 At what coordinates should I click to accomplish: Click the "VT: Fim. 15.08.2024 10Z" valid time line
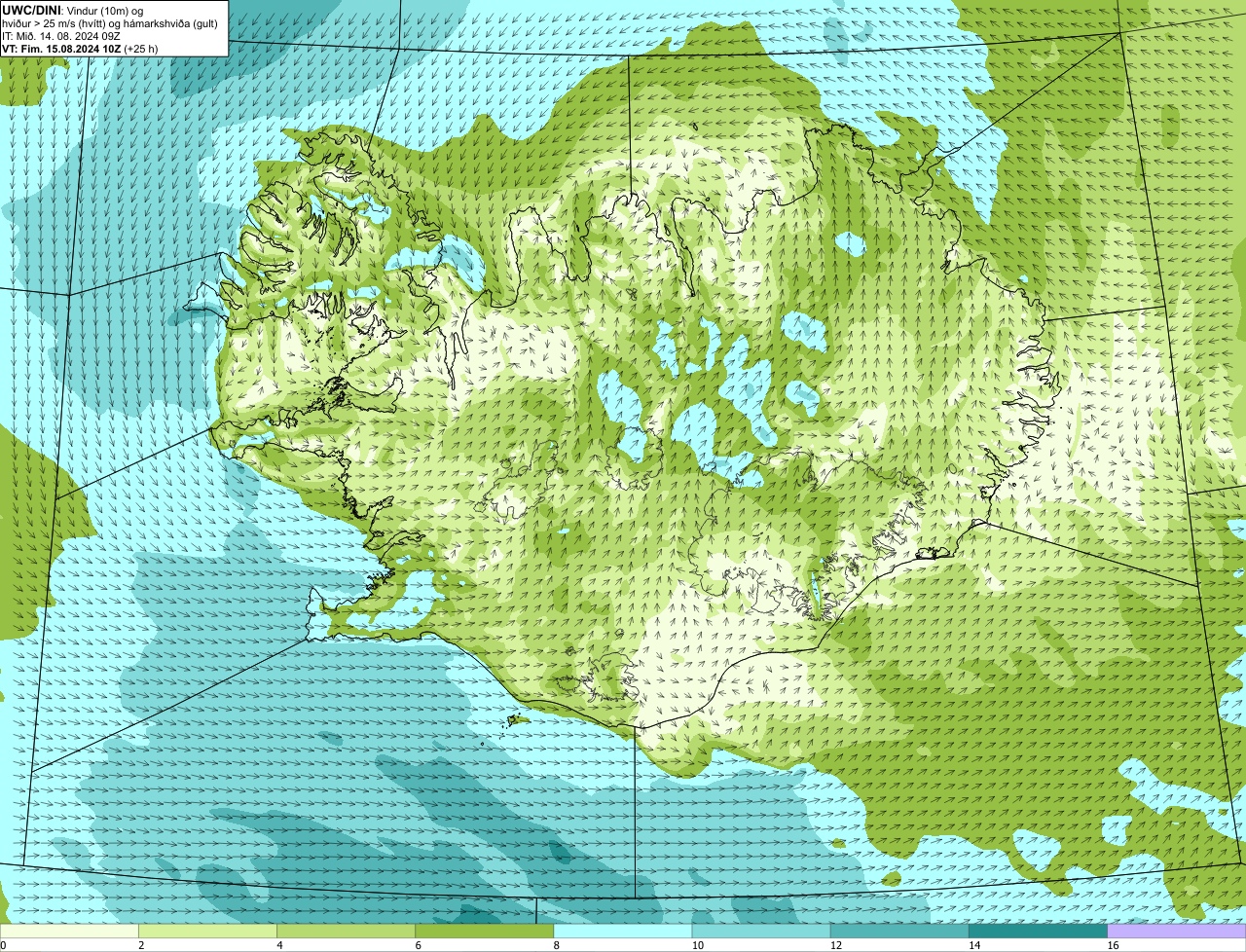[61, 49]
